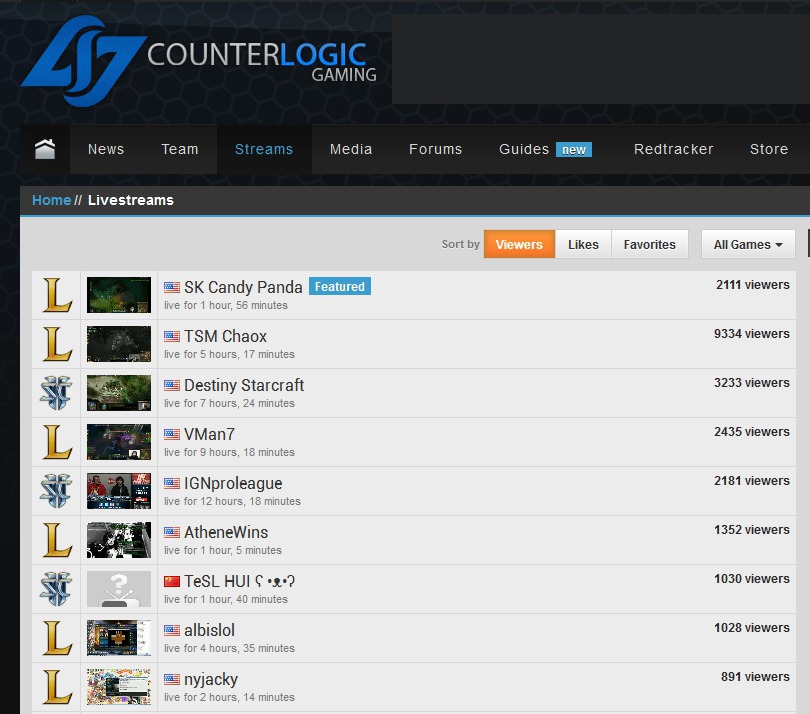Viewport: 810px width, 714px height.
Task: Open the News menu item
Action: 106,149
